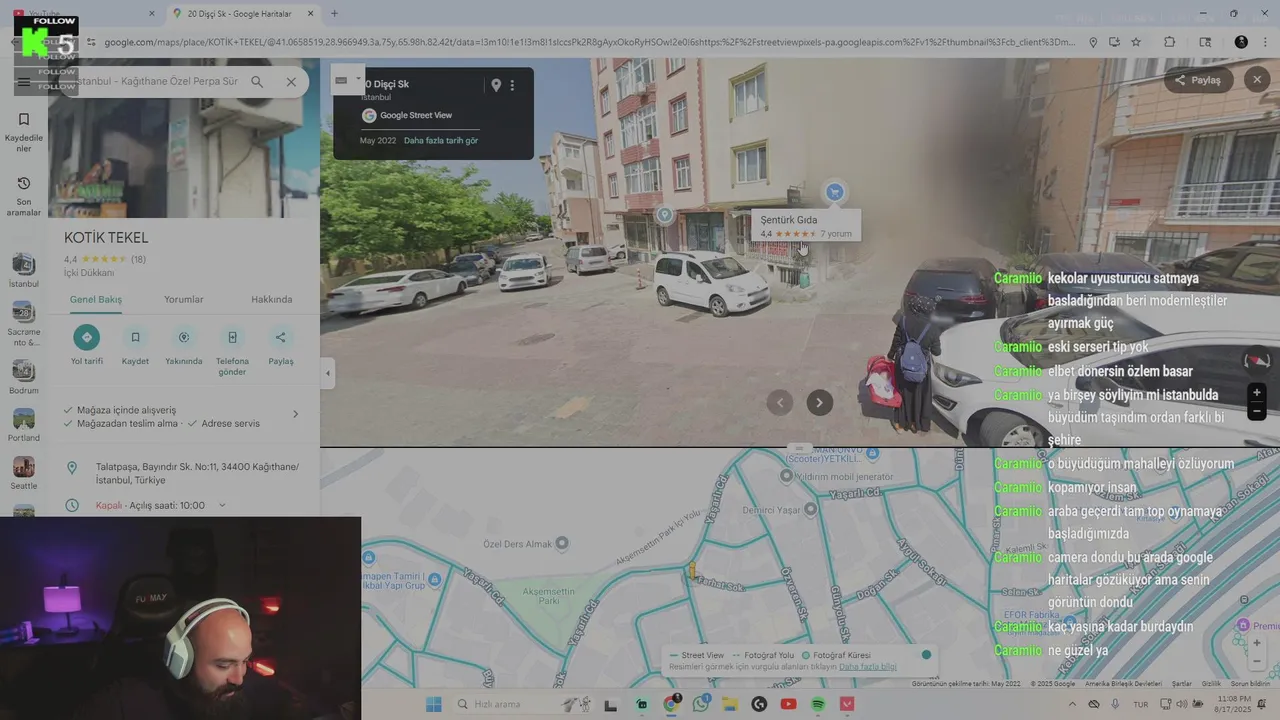Open the Kaydedilenler bookmark icon in sidebar
1280x720 pixels.
[x=24, y=120]
